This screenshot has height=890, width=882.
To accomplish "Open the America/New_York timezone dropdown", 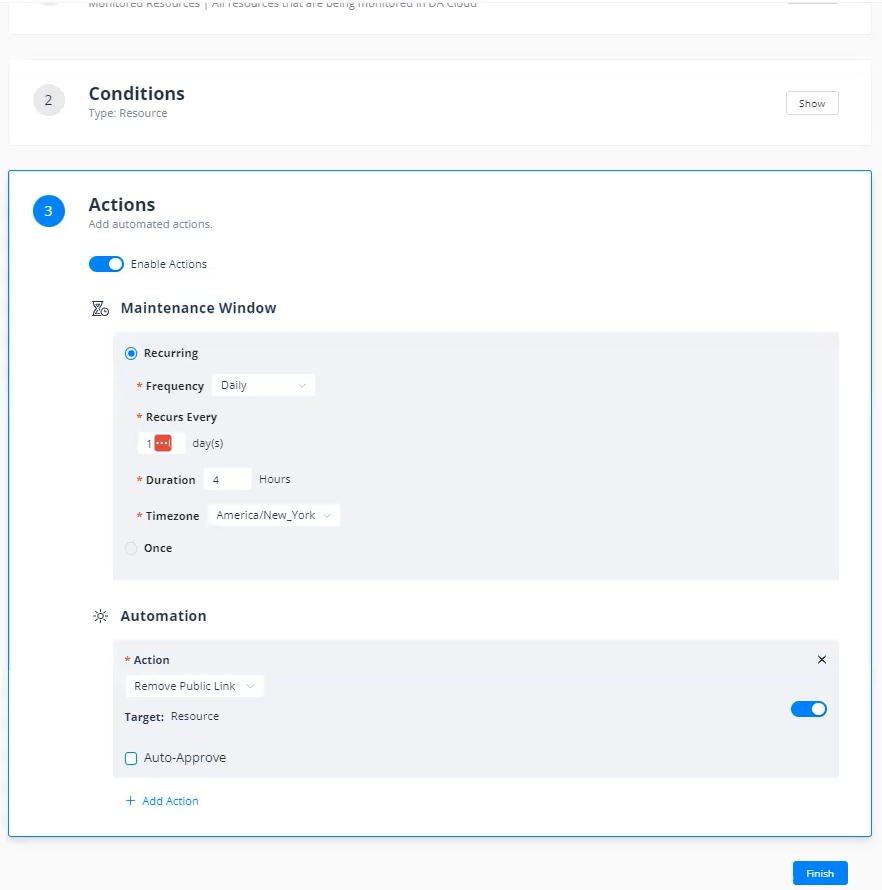I will 273,514.
